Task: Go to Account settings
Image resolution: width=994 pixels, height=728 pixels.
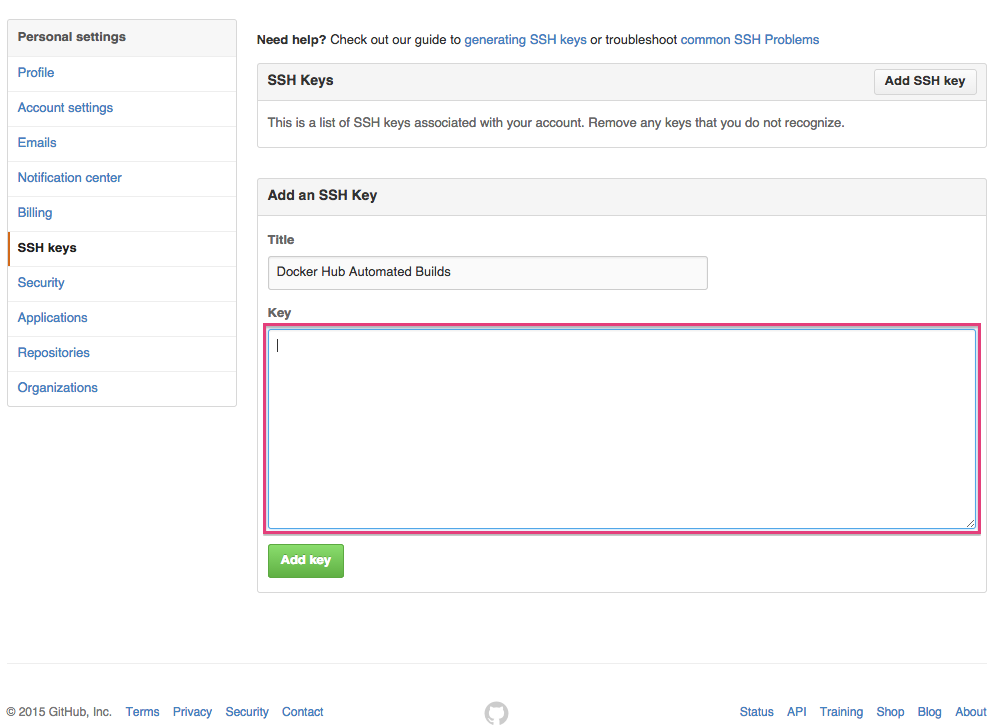Action: (x=65, y=108)
